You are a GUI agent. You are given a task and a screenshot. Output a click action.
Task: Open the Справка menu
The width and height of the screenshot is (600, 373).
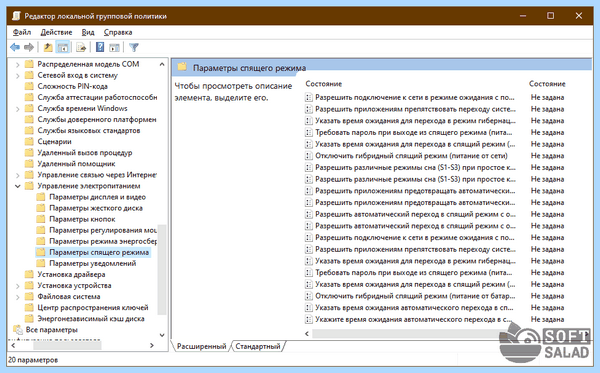[118, 33]
